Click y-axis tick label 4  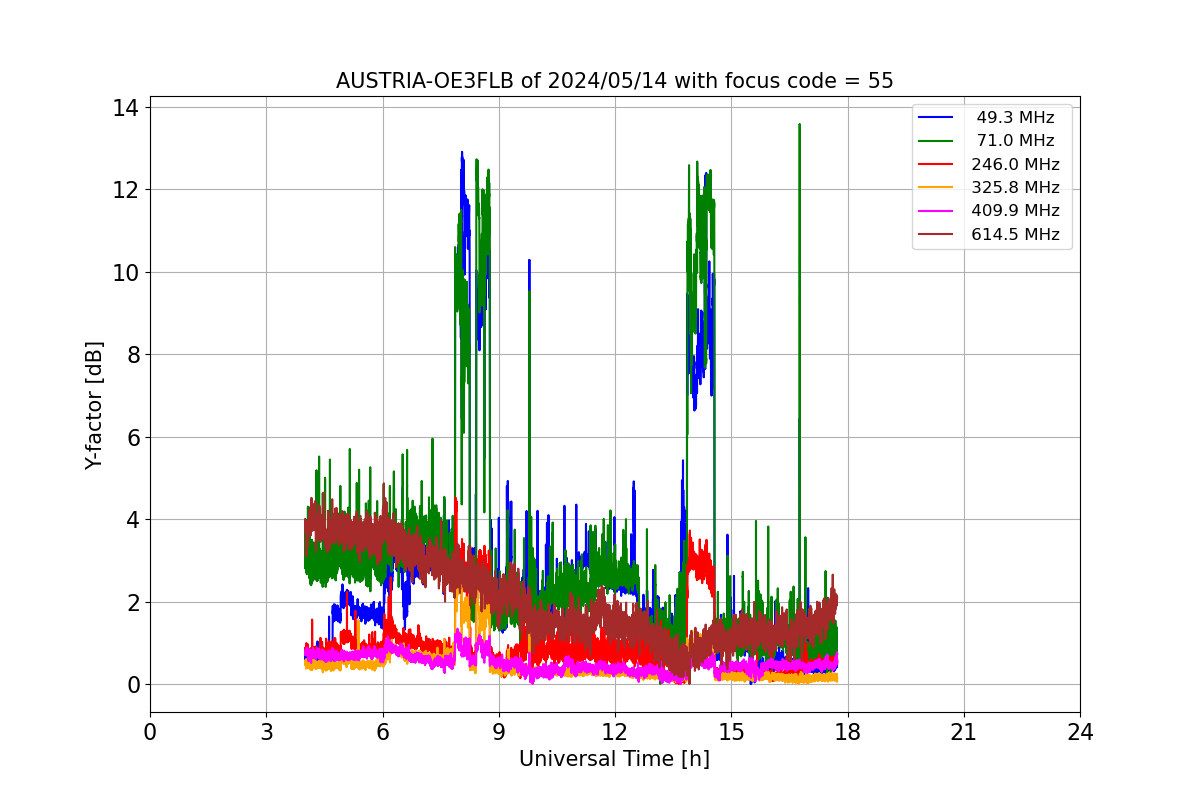click(x=134, y=520)
